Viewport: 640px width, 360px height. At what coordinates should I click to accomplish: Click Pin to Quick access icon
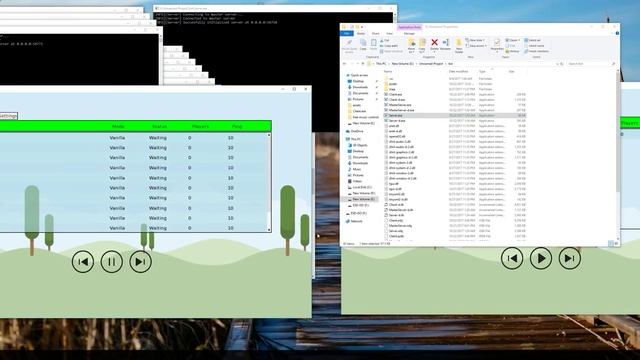click(x=349, y=46)
